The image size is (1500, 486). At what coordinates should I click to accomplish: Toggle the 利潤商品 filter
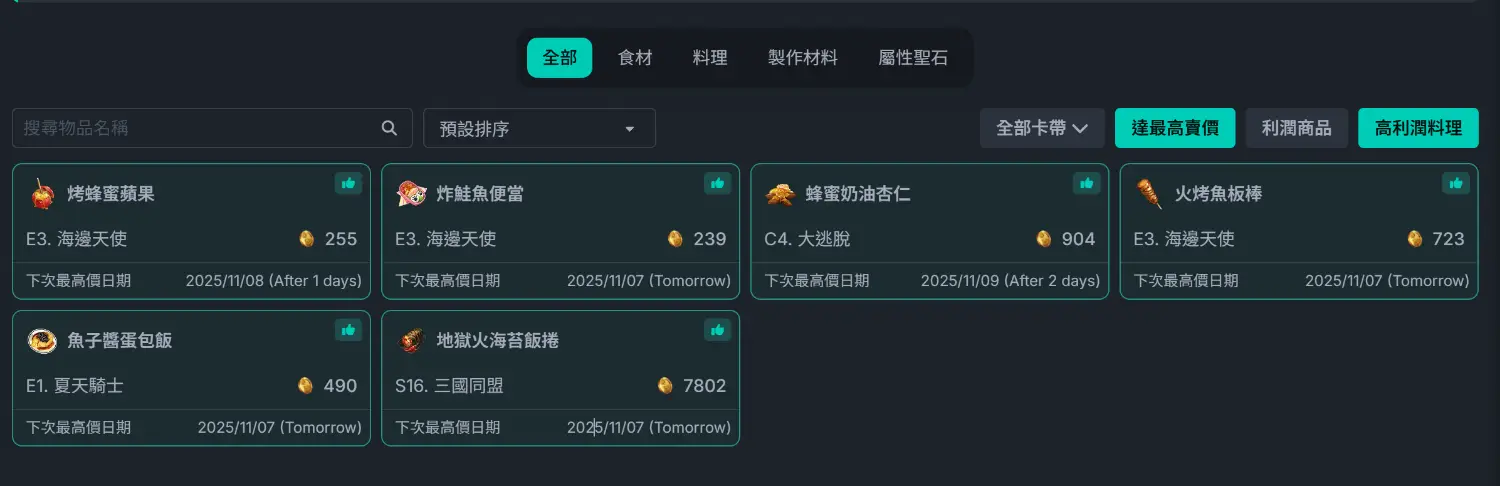[x=1296, y=128]
